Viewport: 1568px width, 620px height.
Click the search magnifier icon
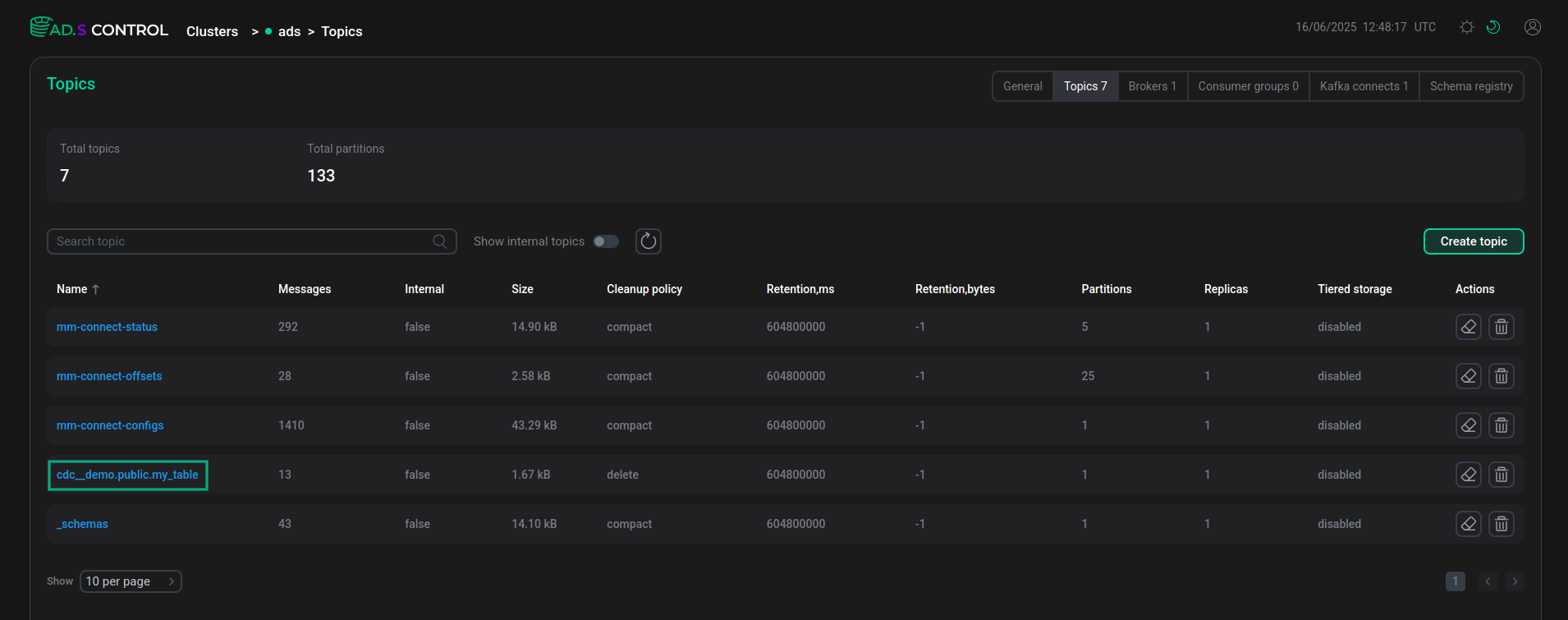click(x=440, y=241)
